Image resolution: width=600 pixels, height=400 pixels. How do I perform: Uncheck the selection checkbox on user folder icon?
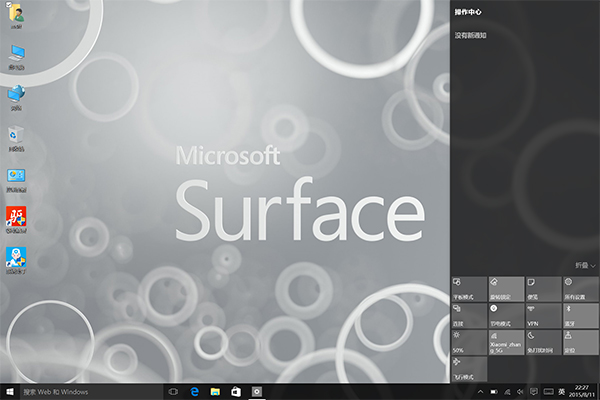pos(9,5)
